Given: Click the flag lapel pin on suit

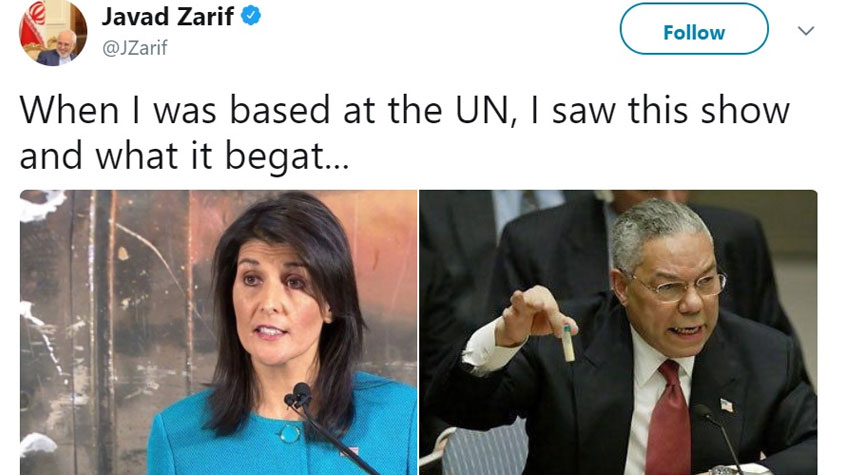Looking at the screenshot, I should click(x=726, y=405).
